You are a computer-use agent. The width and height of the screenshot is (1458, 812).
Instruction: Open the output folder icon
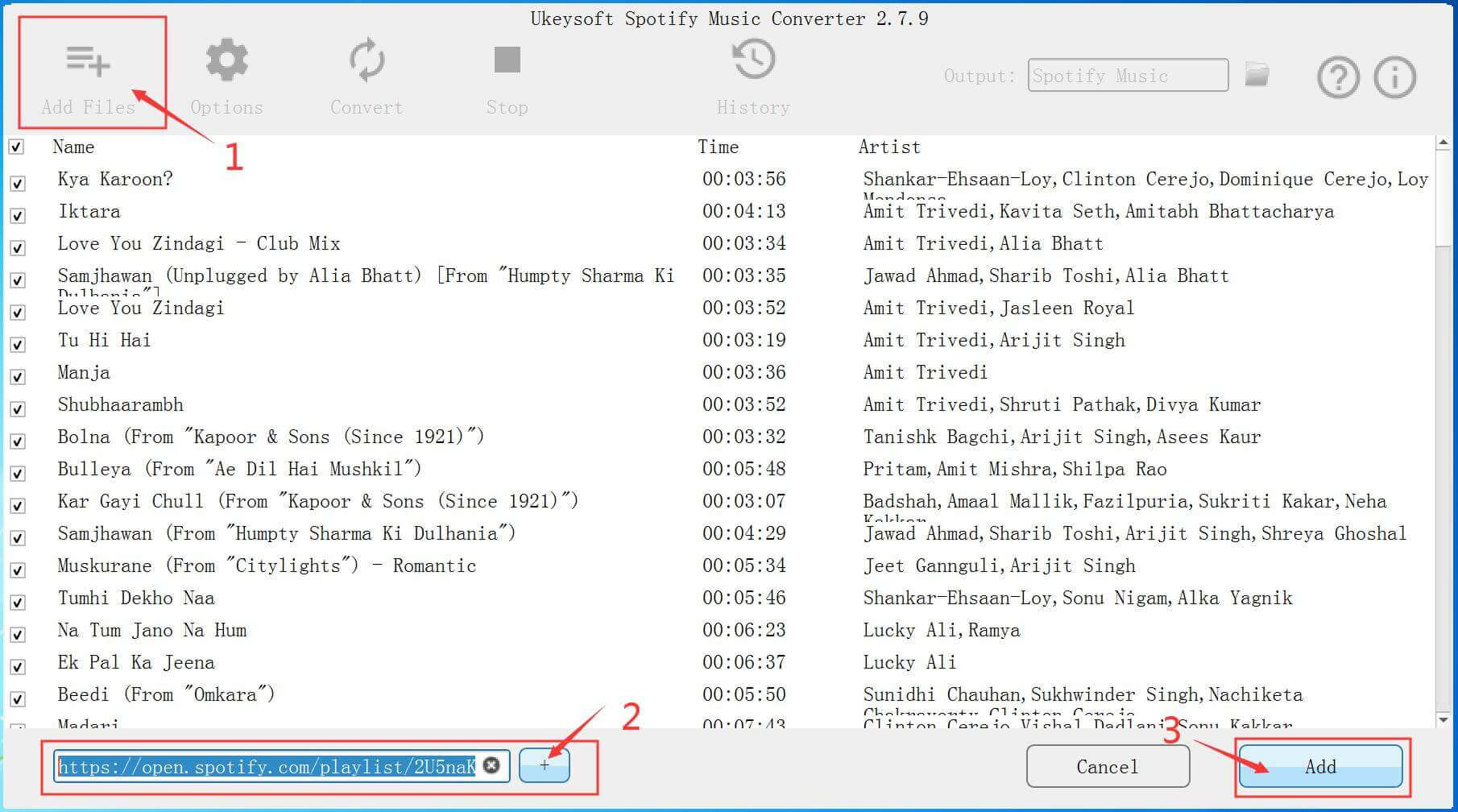pyautogui.click(x=1257, y=74)
